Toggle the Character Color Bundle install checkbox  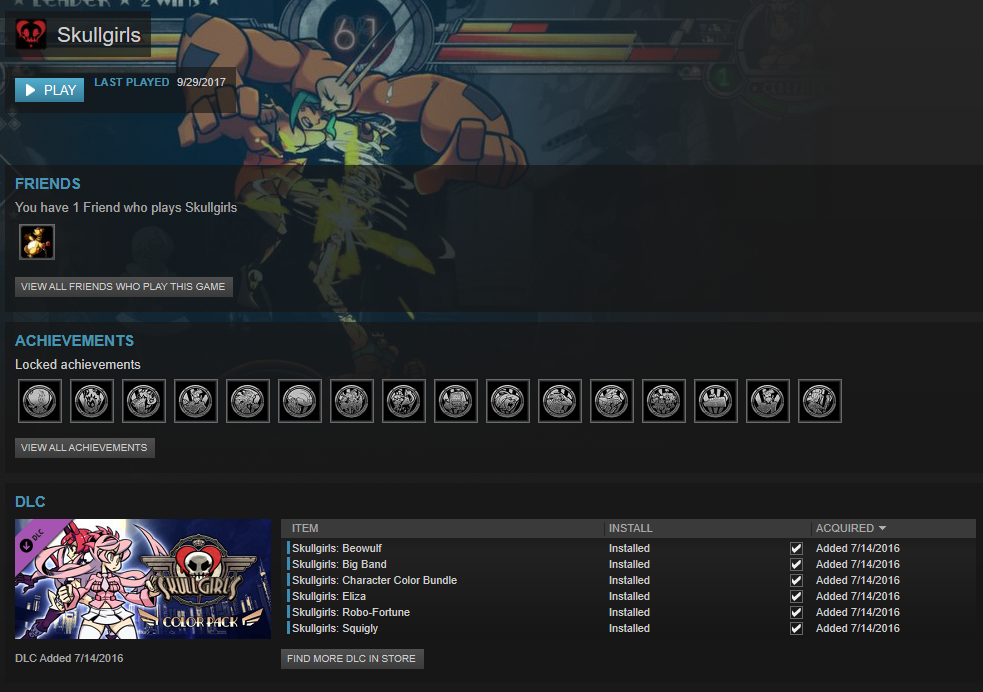coord(796,580)
